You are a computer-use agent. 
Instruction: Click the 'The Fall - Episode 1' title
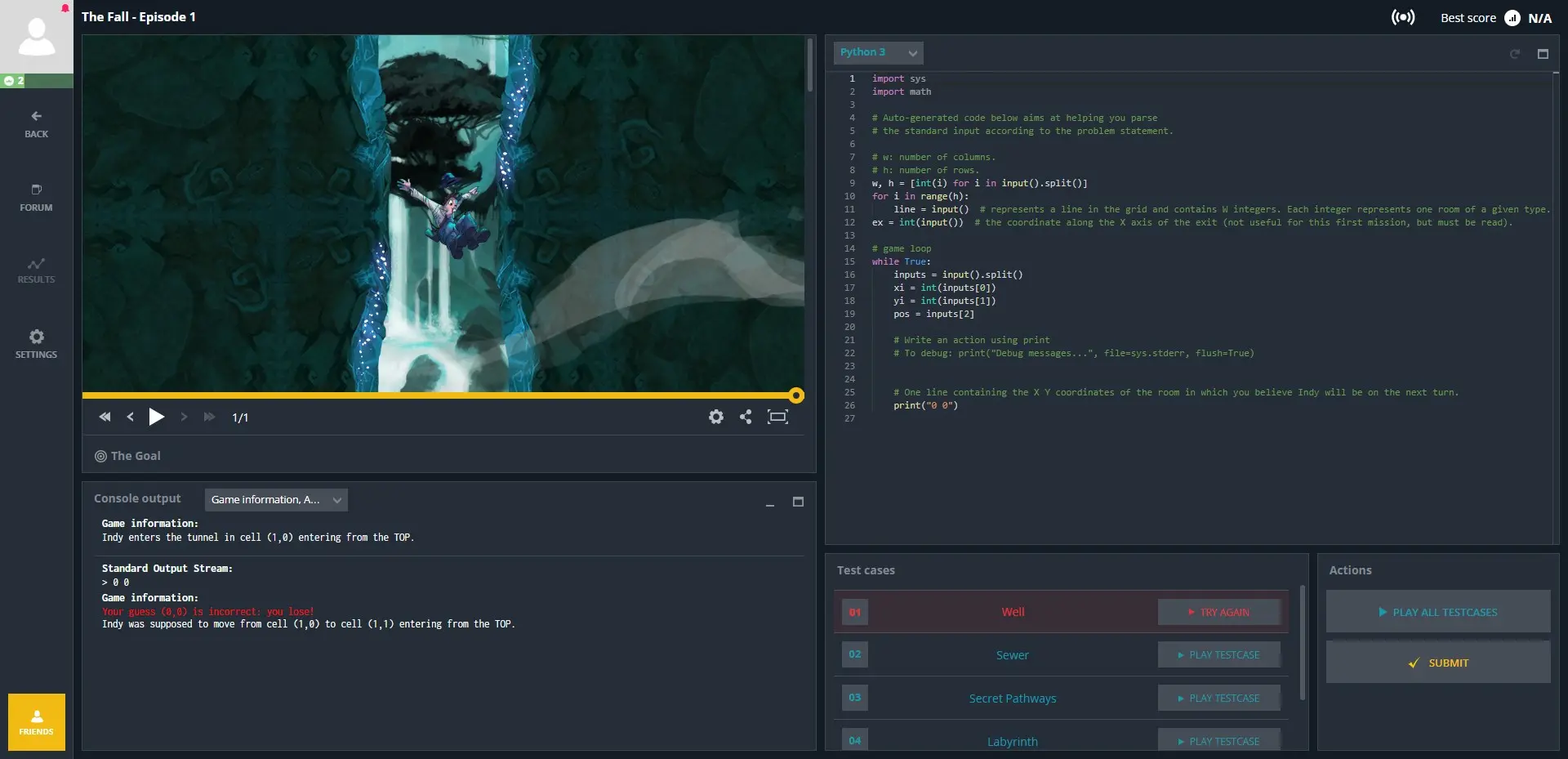pyautogui.click(x=139, y=16)
